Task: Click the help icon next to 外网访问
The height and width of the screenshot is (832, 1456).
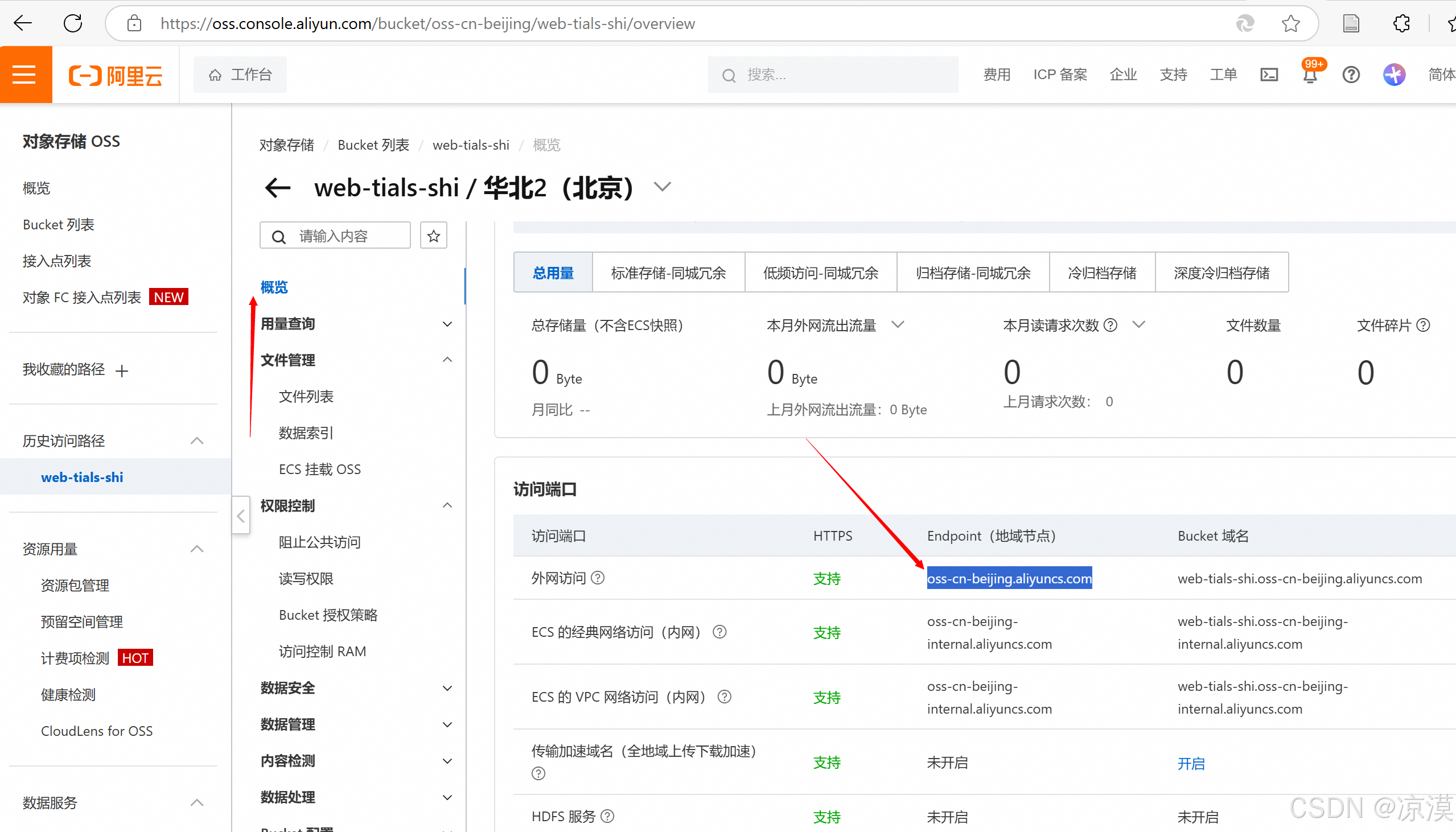Action: click(598, 578)
